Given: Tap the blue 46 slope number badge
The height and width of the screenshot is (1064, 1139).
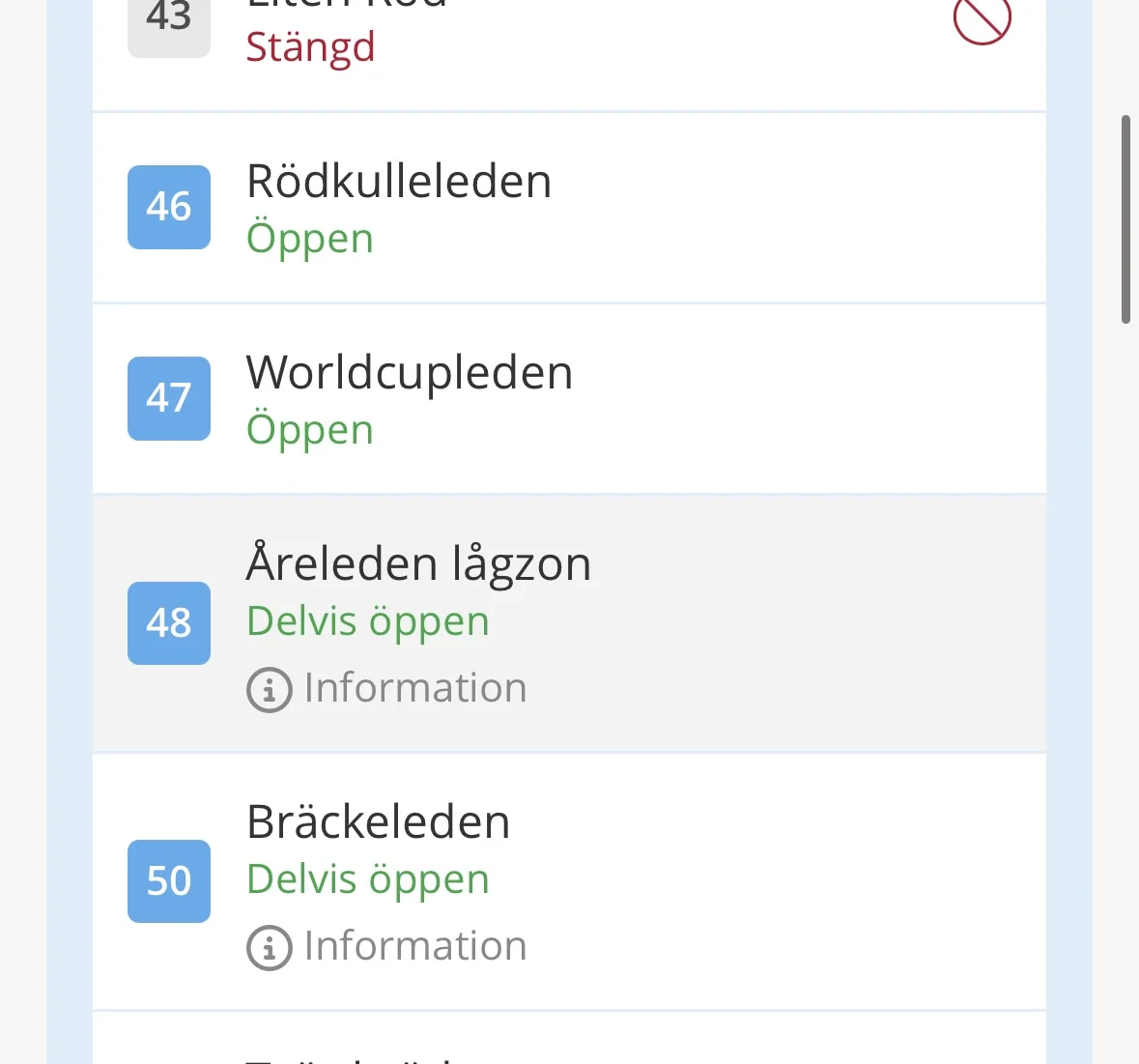Looking at the screenshot, I should pyautogui.click(x=169, y=207).
